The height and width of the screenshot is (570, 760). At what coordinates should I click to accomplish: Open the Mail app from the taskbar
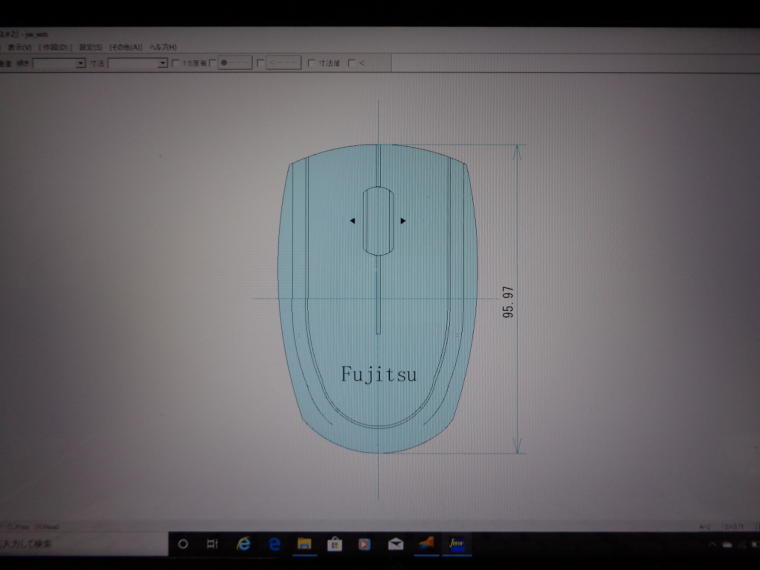396,544
